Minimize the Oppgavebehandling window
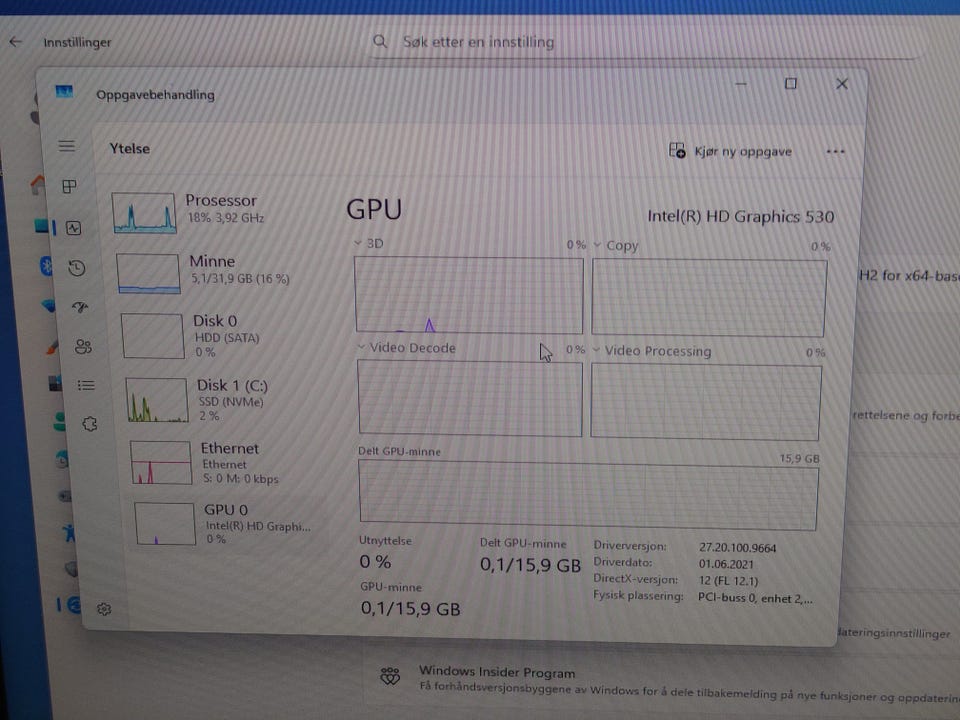The height and width of the screenshot is (720, 960). 741,83
